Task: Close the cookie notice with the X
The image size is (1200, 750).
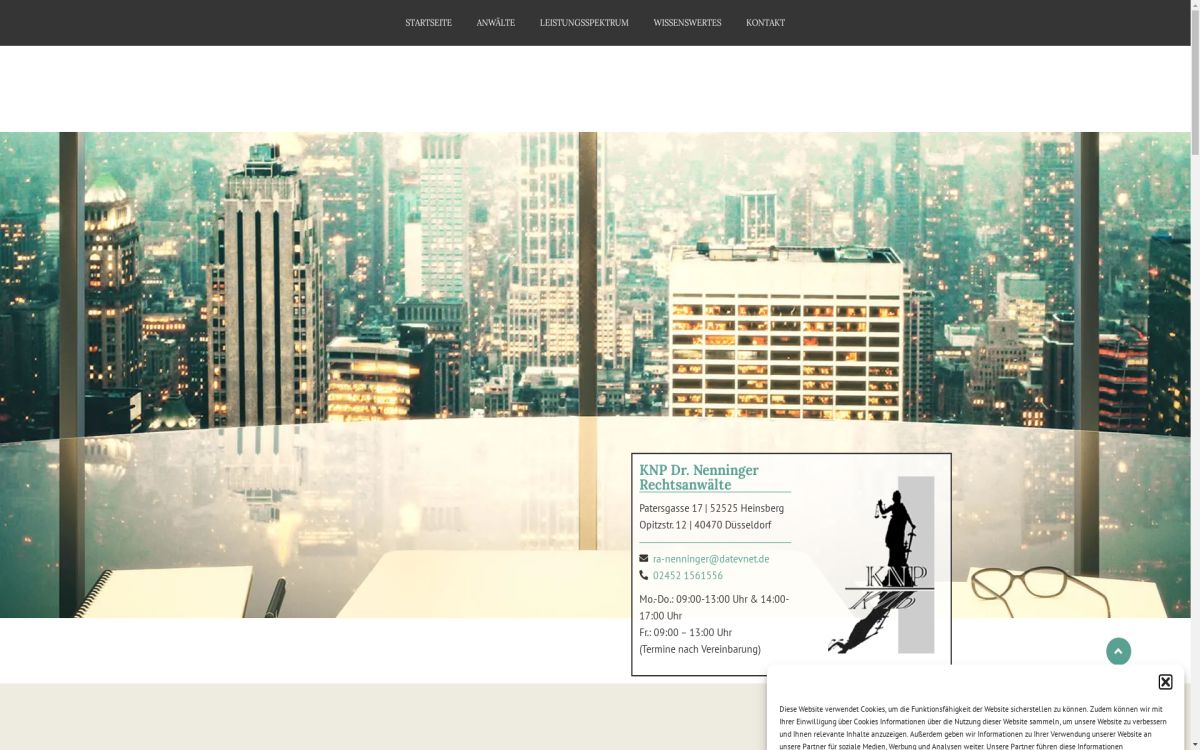Action: coord(1165,682)
